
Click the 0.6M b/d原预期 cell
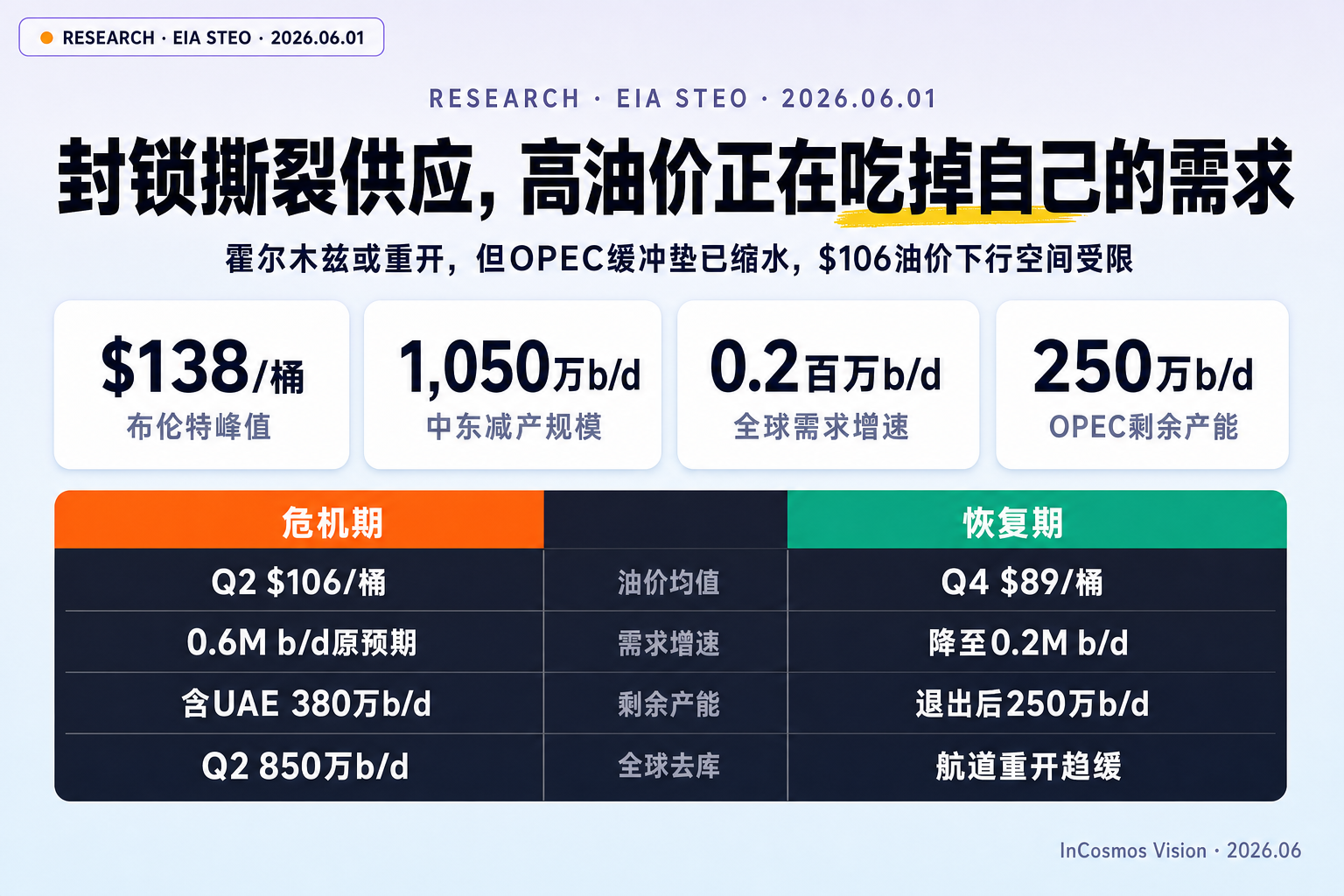[302, 643]
